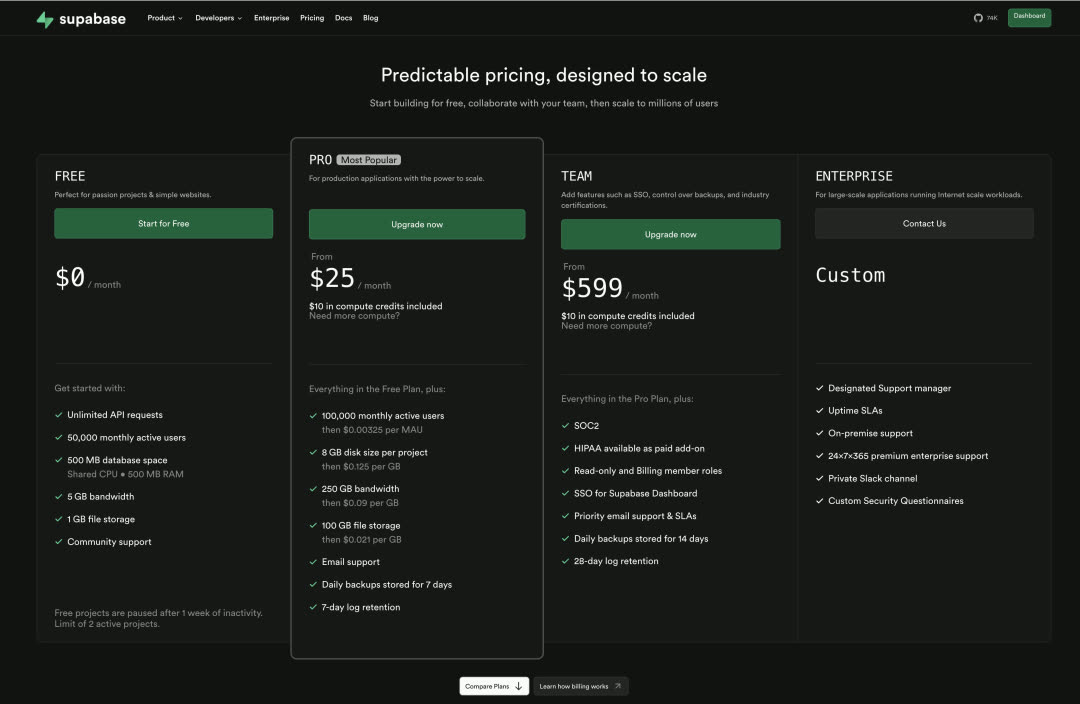The width and height of the screenshot is (1080, 704).
Task: Click Start for Free on the Free plan
Action: [163, 223]
